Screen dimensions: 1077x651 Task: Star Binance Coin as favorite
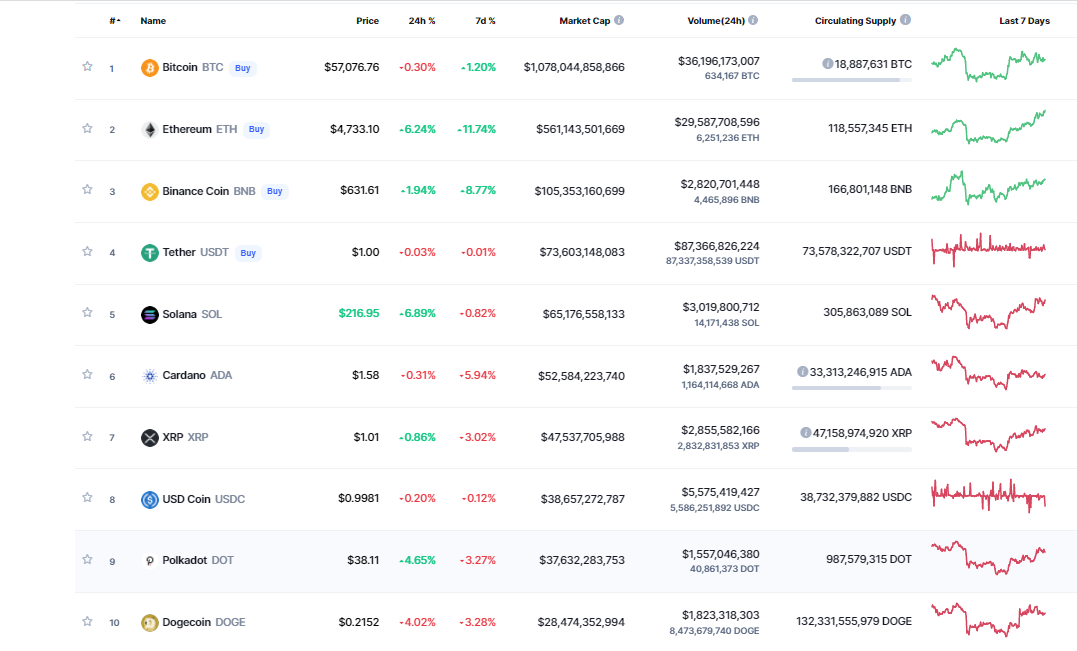tap(87, 190)
